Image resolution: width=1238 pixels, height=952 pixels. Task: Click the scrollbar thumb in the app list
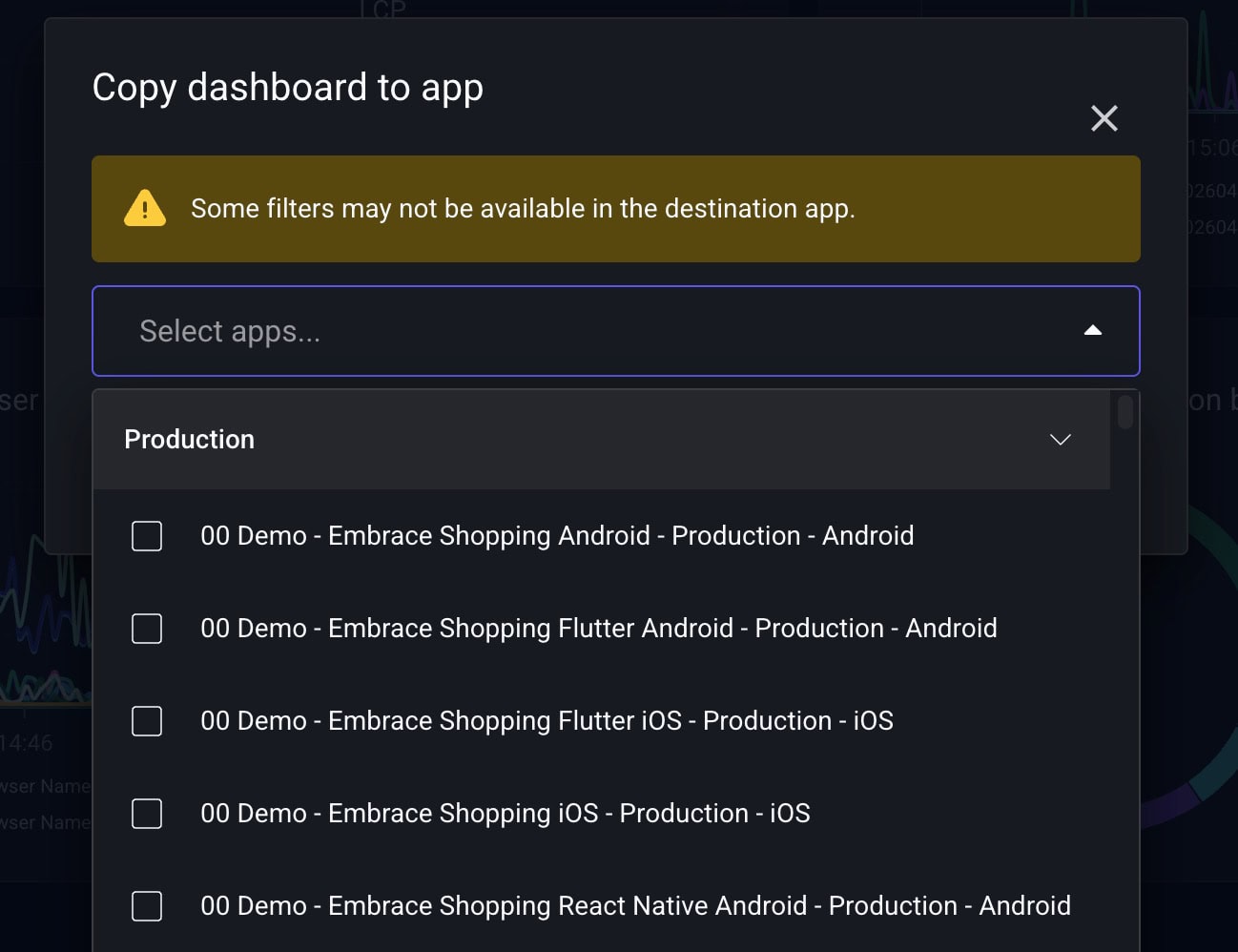(x=1125, y=412)
